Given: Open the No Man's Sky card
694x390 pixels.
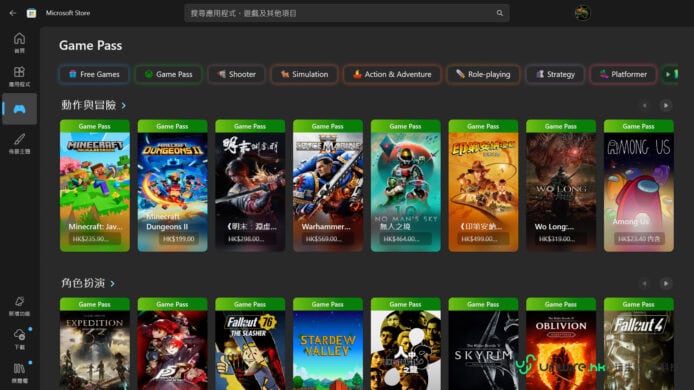Looking at the screenshot, I should pos(405,185).
